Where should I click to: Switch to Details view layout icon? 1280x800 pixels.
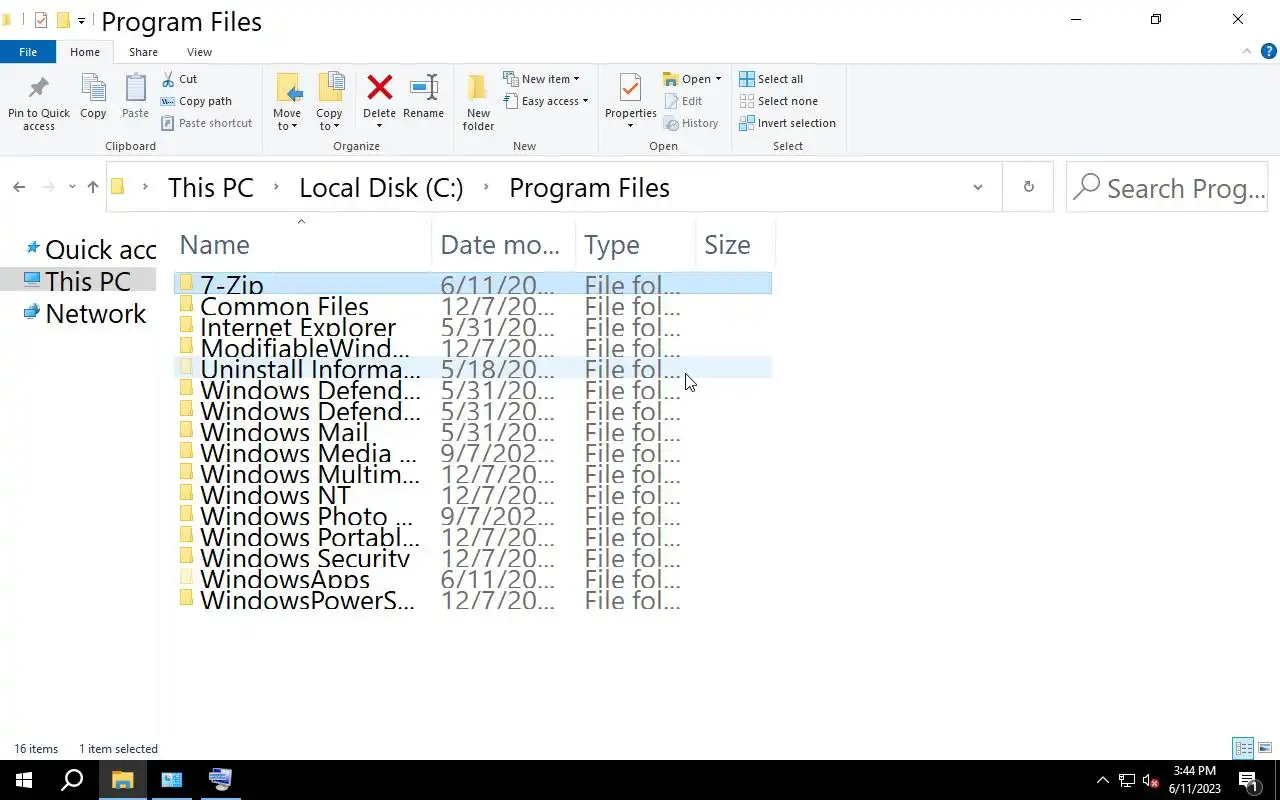[1243, 748]
